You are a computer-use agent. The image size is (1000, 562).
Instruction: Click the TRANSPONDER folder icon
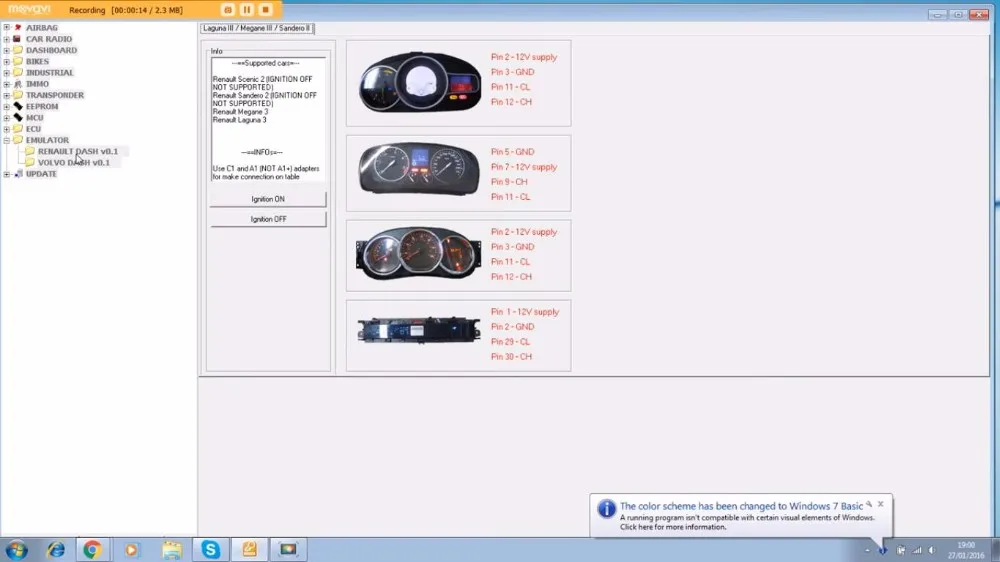click(18, 95)
